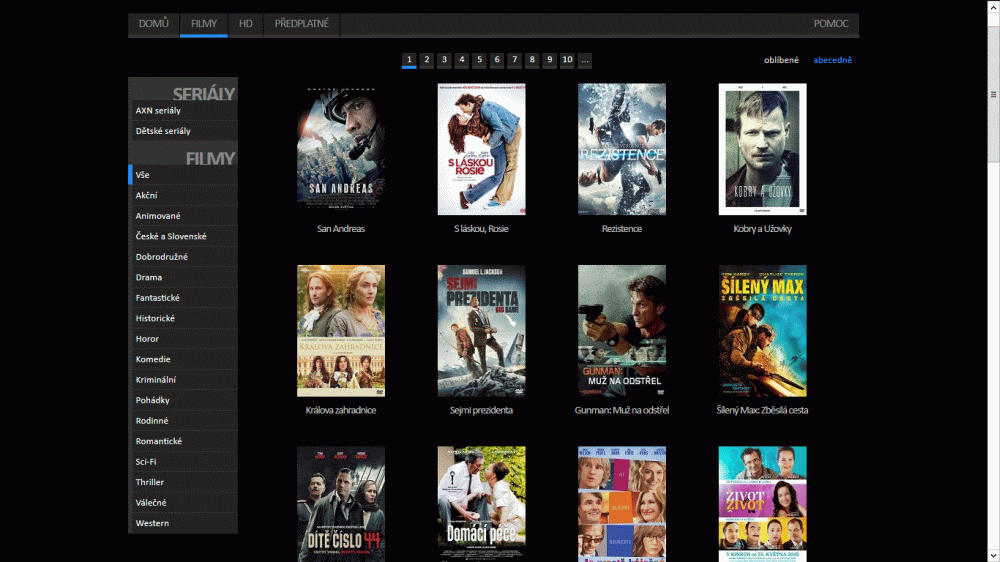Click the Šílený Max: Zběsilá cesta title

pyautogui.click(x=762, y=410)
